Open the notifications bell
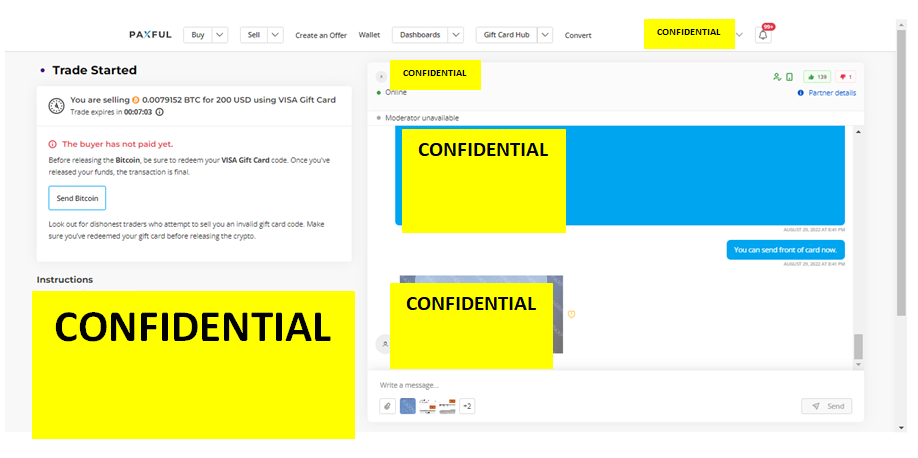This screenshot has width=918, height=458. (763, 35)
